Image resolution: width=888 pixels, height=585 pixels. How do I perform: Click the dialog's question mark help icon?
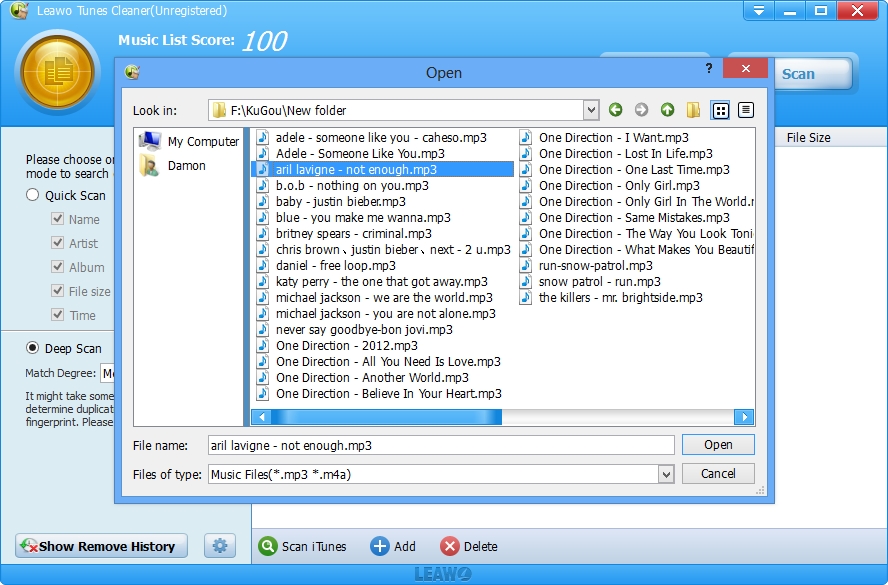pos(709,70)
